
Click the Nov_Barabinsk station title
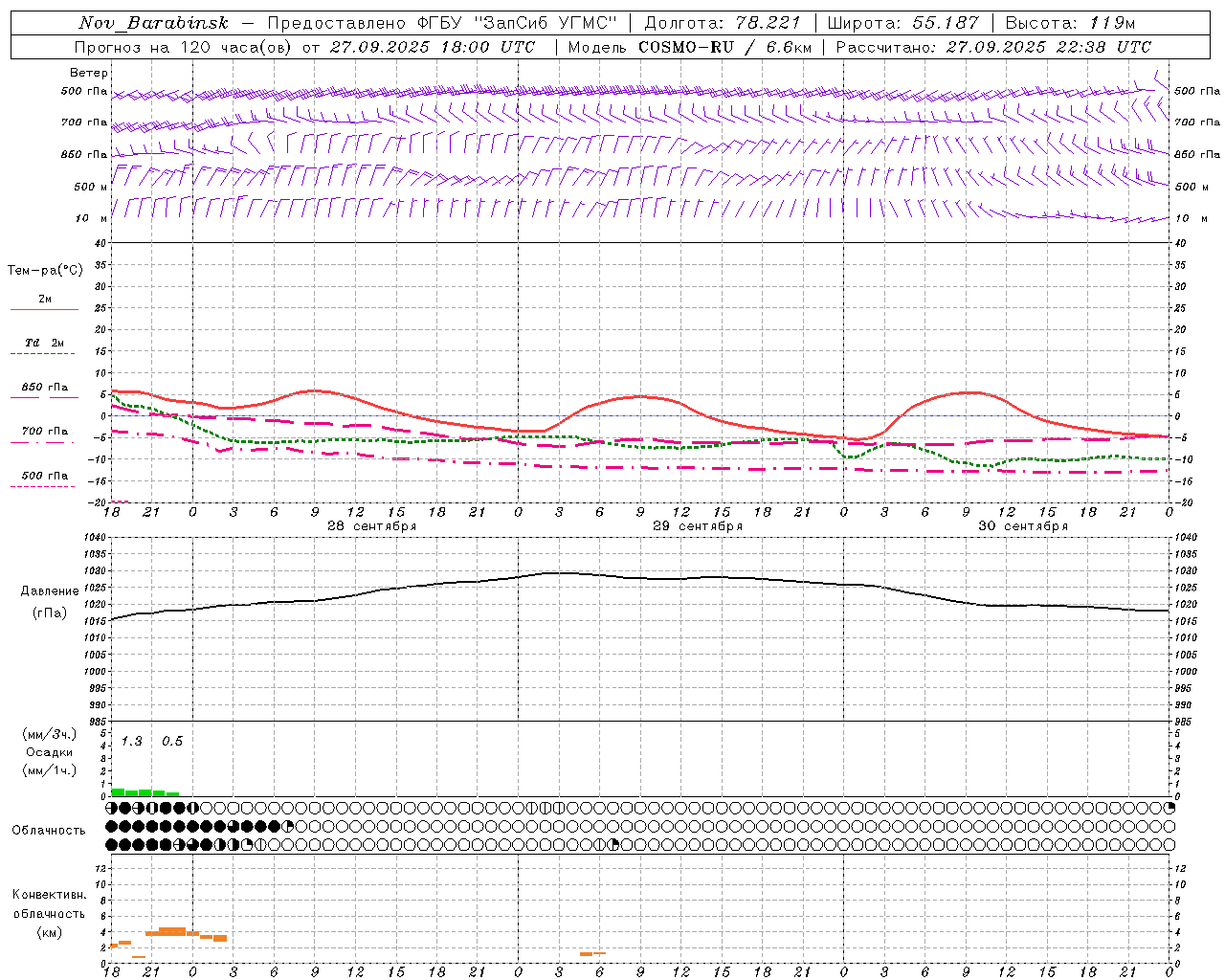pyautogui.click(x=153, y=23)
